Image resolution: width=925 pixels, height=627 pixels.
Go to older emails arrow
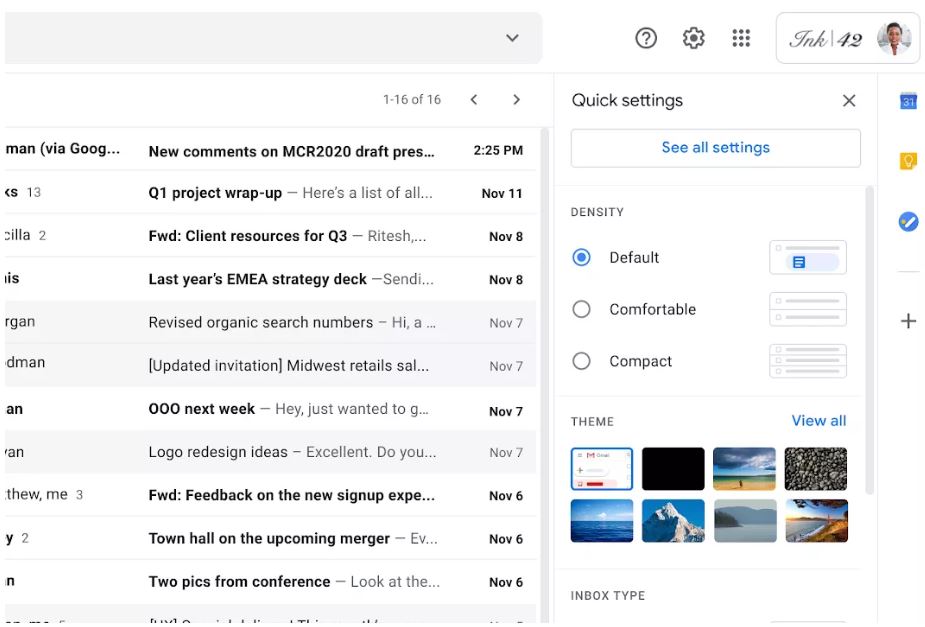(517, 100)
